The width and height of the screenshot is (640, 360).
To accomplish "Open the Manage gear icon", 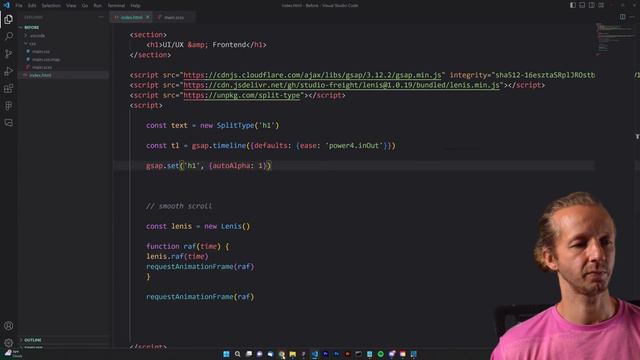I will (x=9, y=343).
